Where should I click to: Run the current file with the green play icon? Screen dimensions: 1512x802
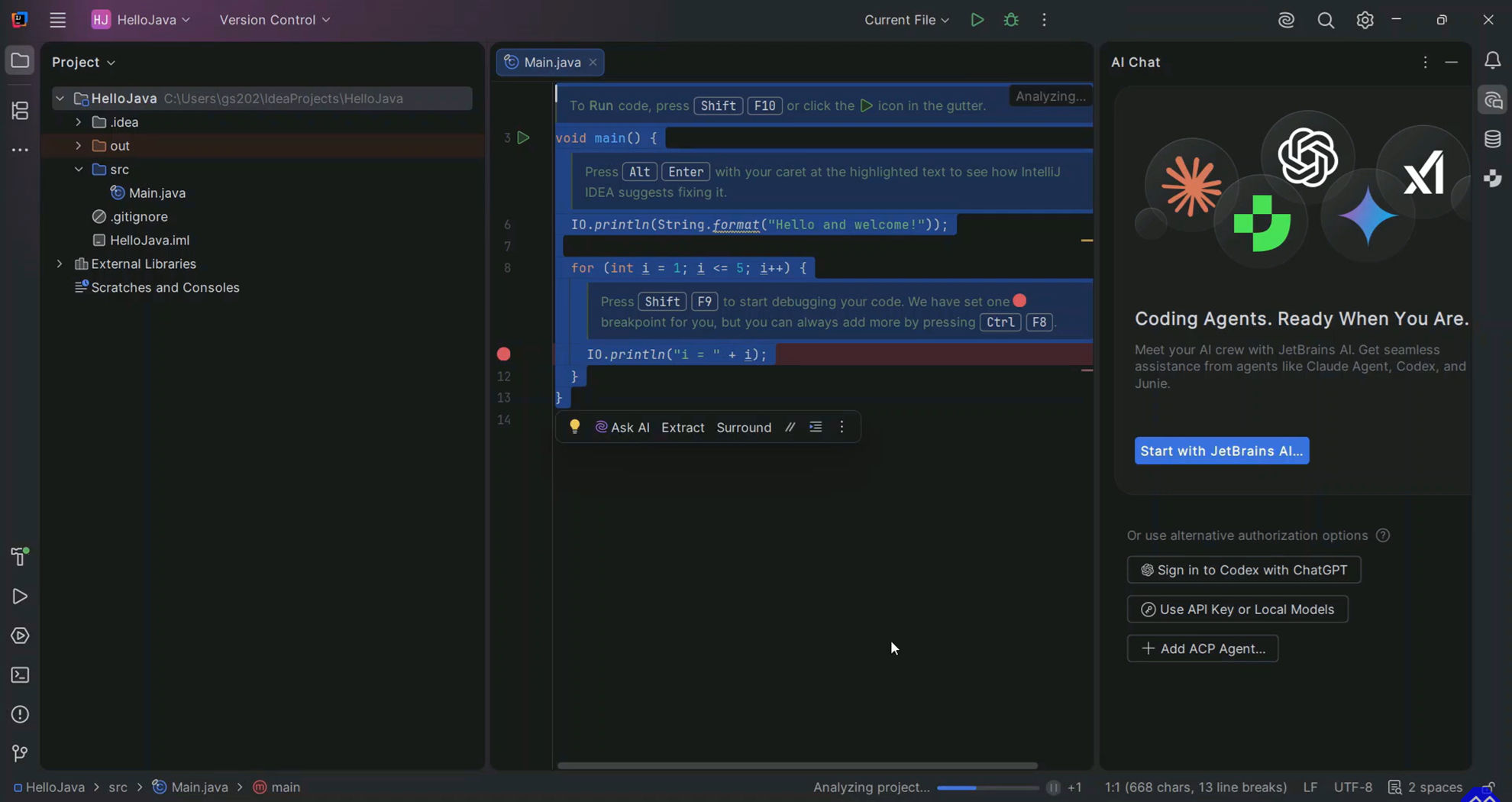[x=977, y=20]
